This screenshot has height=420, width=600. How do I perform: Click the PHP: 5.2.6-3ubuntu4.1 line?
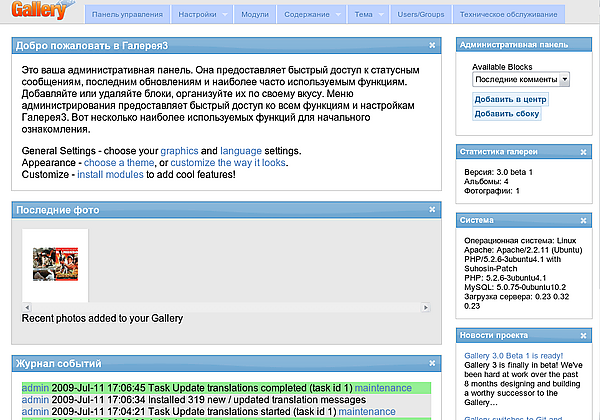[505, 278]
